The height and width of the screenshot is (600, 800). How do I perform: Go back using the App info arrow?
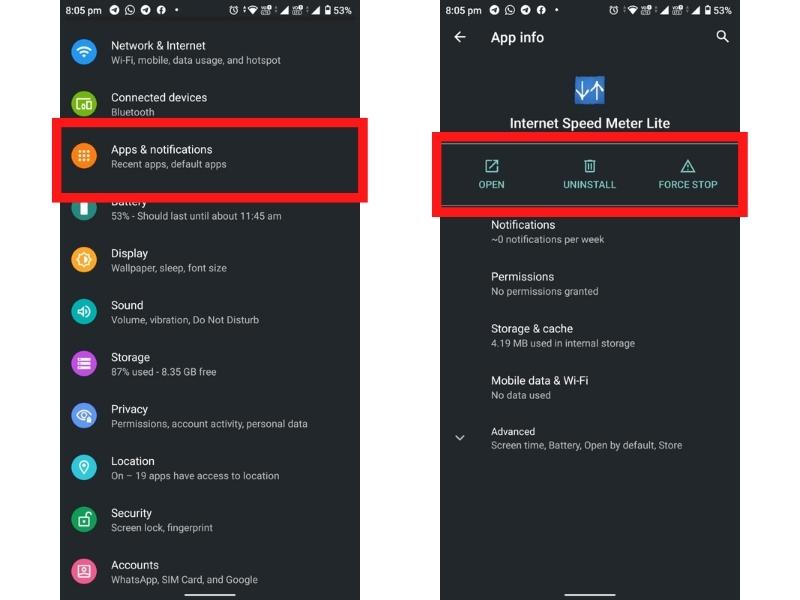click(x=460, y=37)
